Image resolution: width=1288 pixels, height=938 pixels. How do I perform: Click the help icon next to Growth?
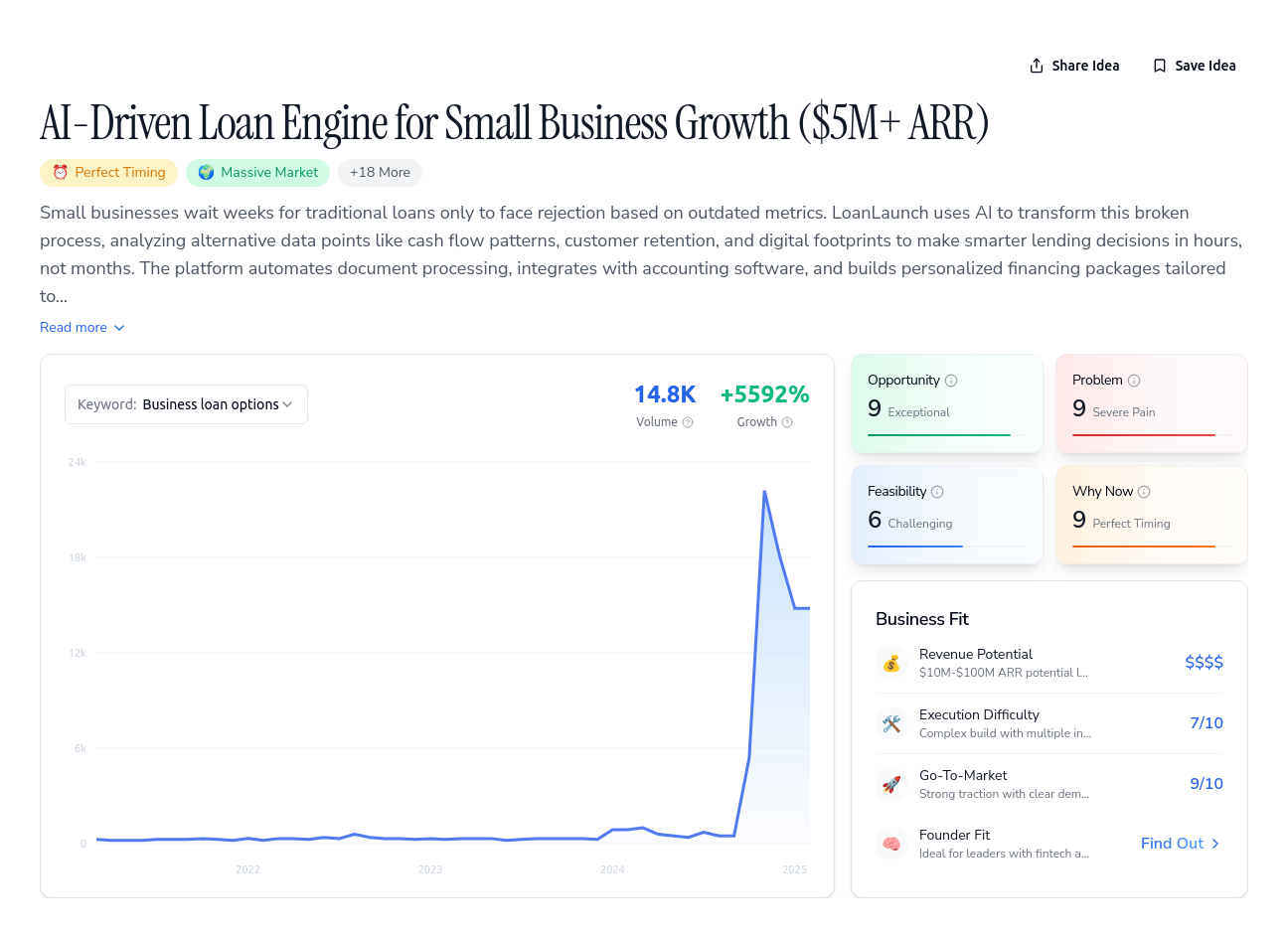787,422
